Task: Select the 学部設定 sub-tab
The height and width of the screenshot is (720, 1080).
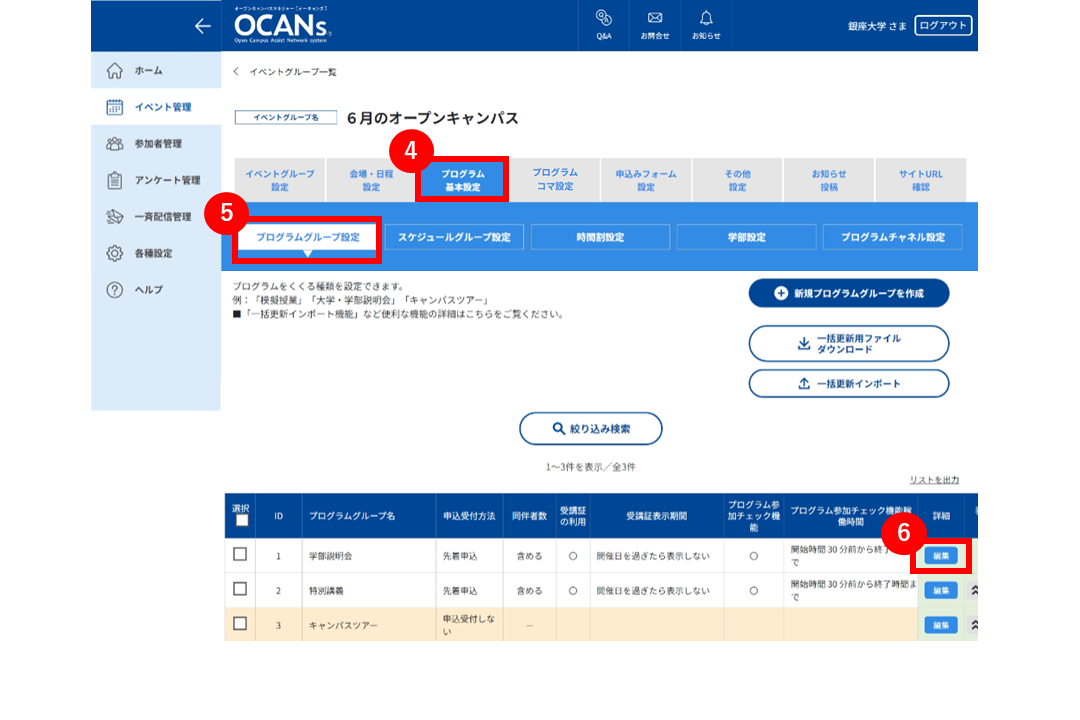Action: (747, 237)
